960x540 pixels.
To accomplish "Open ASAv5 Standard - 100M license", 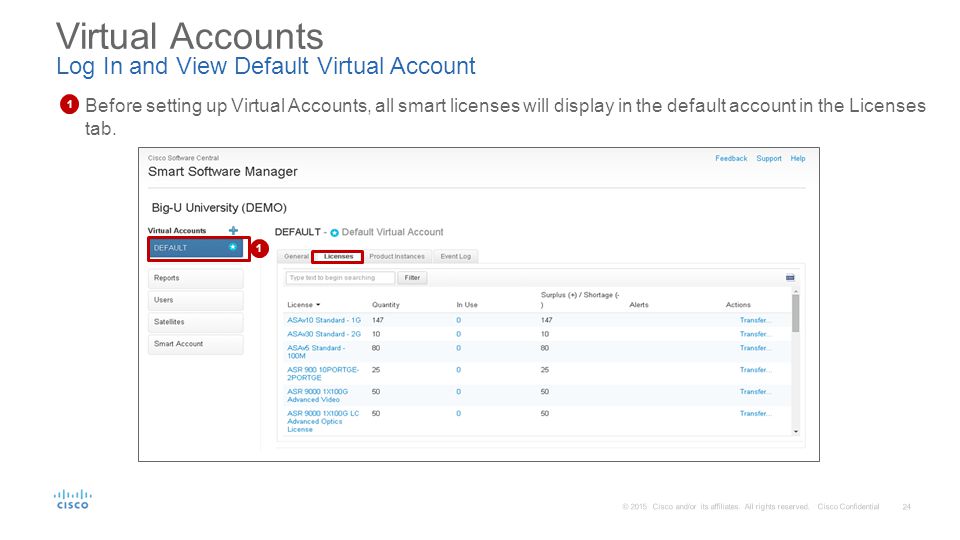I will 316,352.
